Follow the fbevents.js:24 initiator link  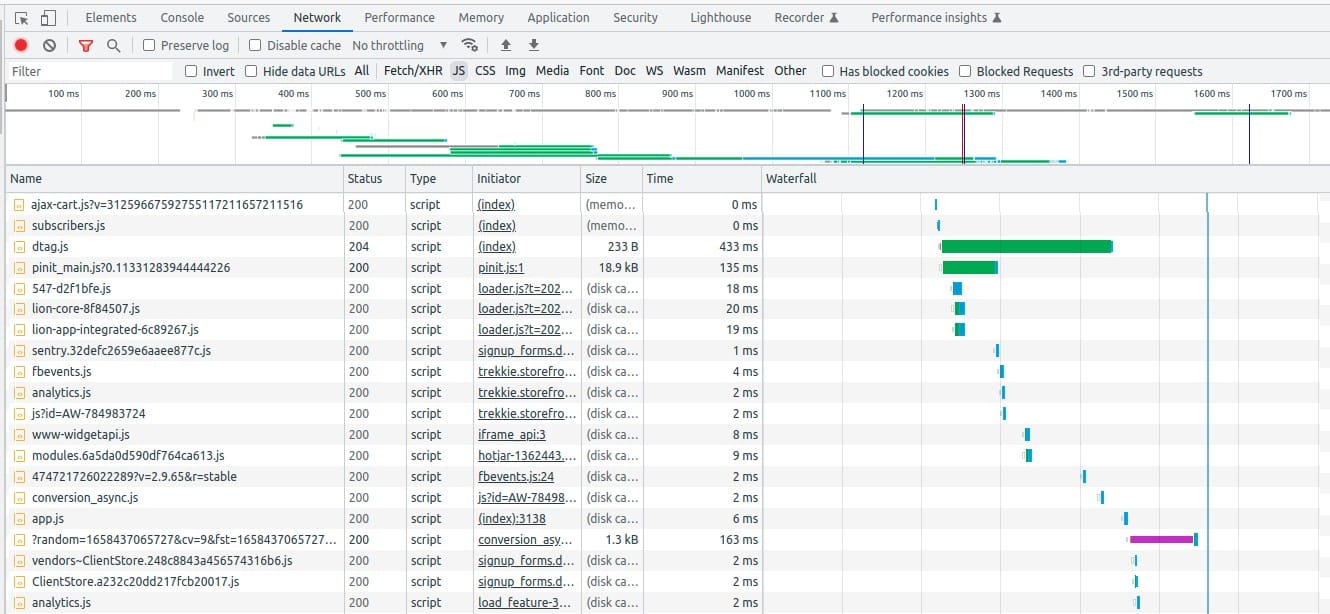pos(516,476)
